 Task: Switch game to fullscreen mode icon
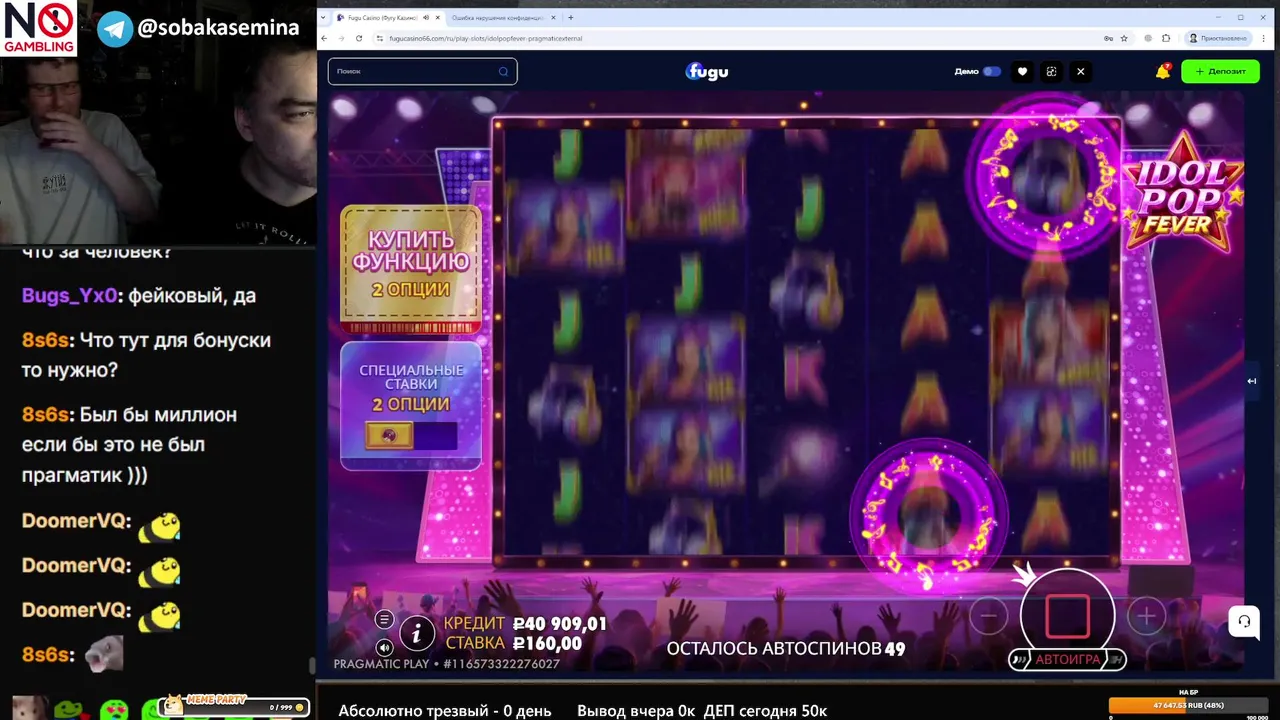(1051, 71)
